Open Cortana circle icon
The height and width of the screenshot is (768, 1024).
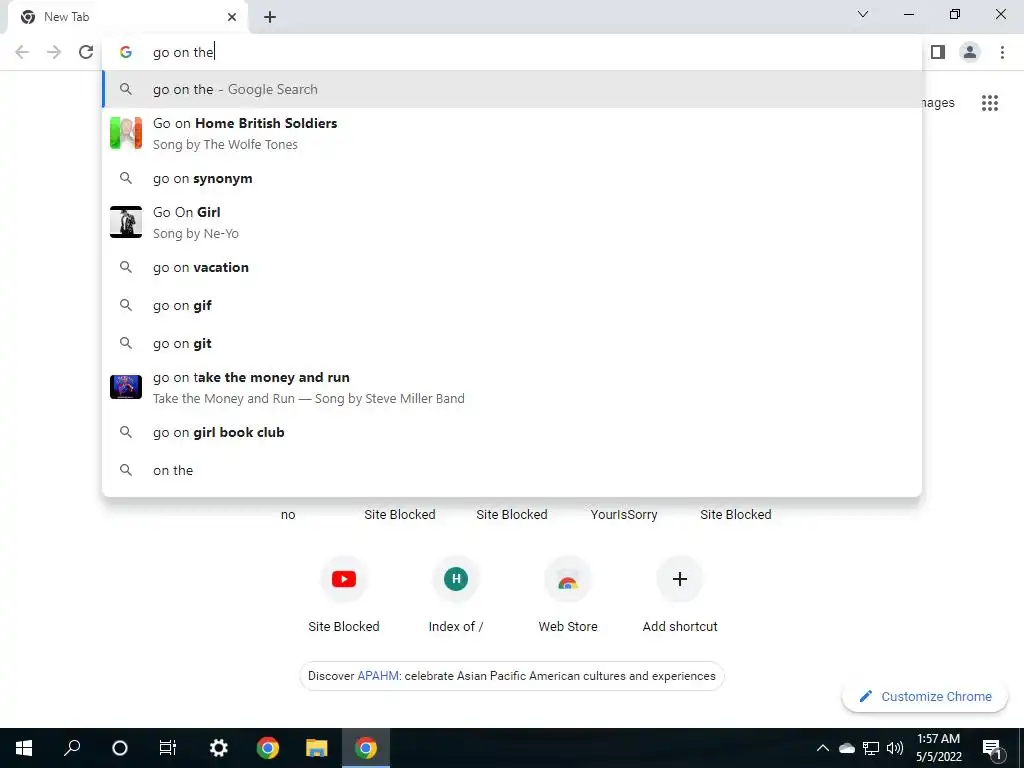[x=120, y=748]
